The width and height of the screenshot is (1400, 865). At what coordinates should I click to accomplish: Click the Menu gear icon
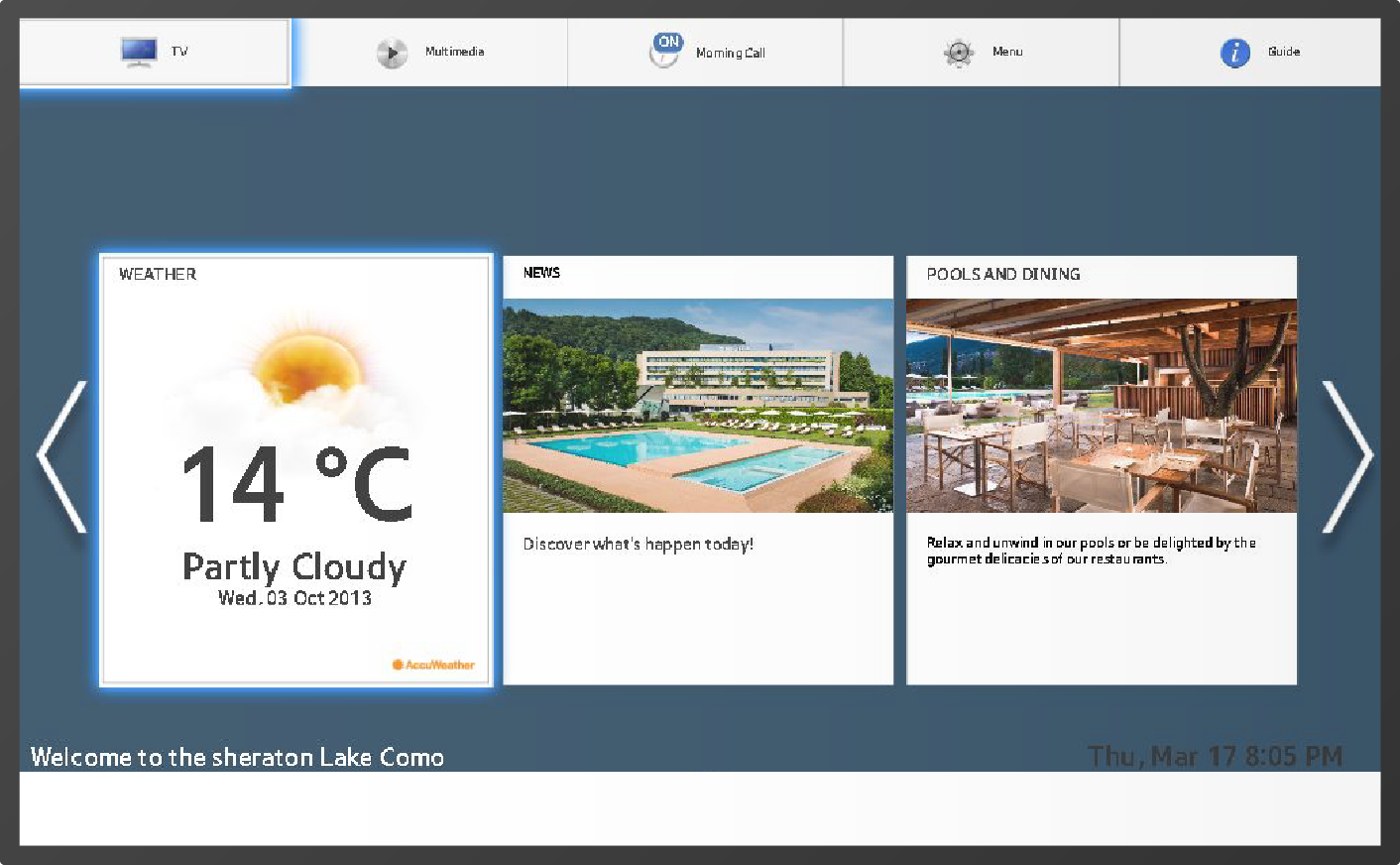click(x=959, y=53)
